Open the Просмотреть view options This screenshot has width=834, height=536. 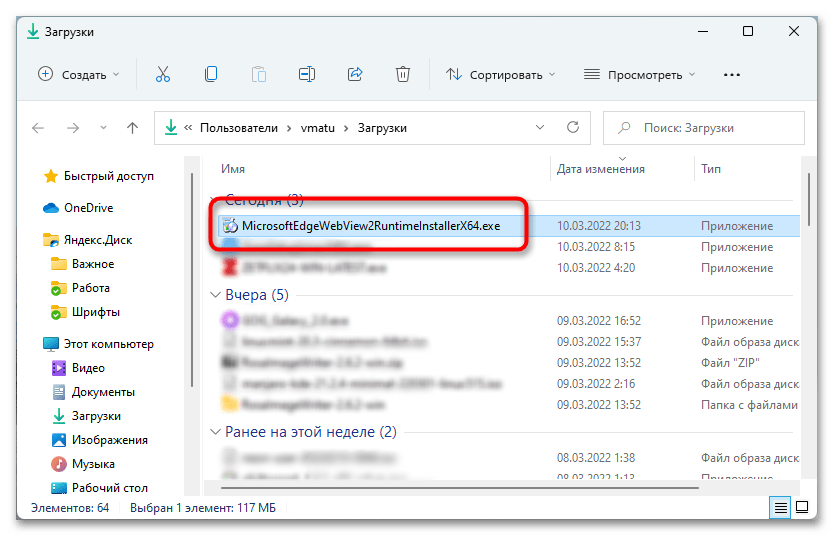click(640, 74)
